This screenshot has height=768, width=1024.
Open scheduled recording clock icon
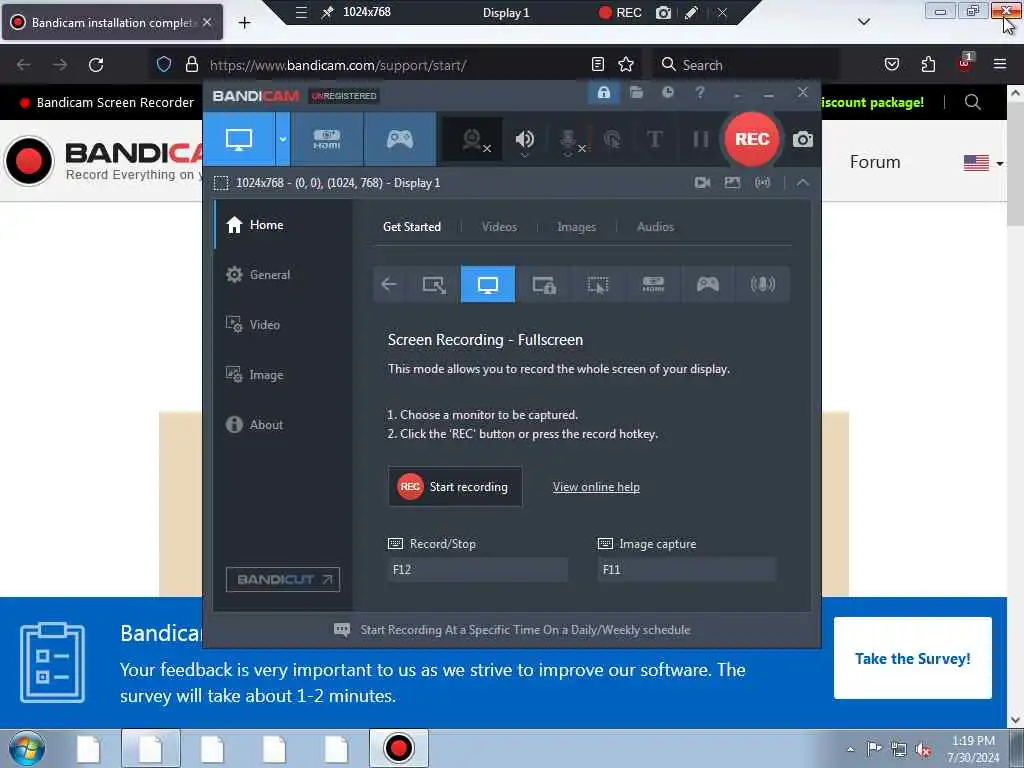click(x=667, y=93)
